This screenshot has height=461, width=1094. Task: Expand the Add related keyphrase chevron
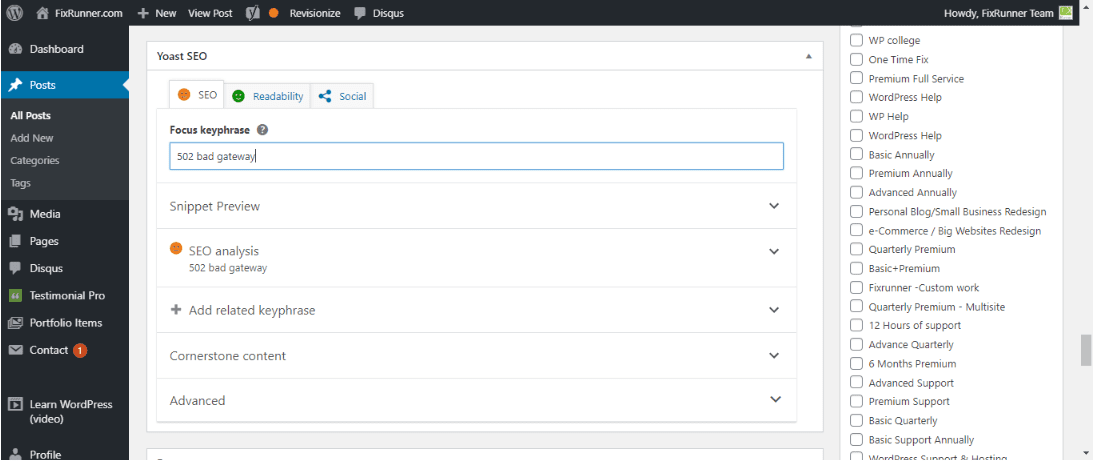pyautogui.click(x=774, y=310)
